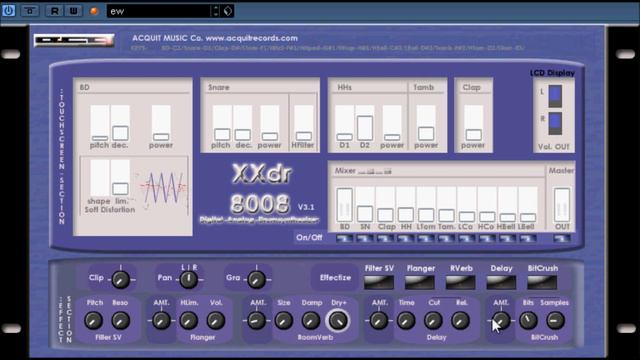Click the RoomVerb Damp knob
This screenshot has height=360, width=640.
click(311, 321)
